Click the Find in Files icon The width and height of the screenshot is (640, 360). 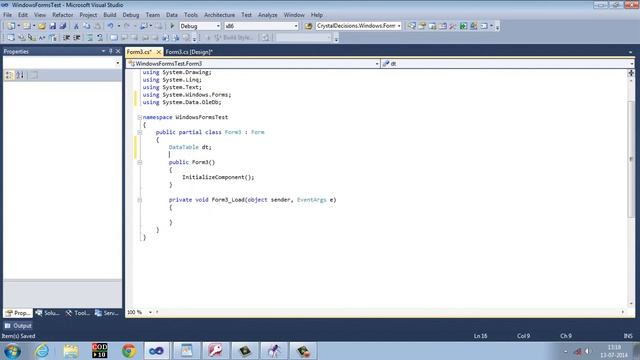point(308,26)
